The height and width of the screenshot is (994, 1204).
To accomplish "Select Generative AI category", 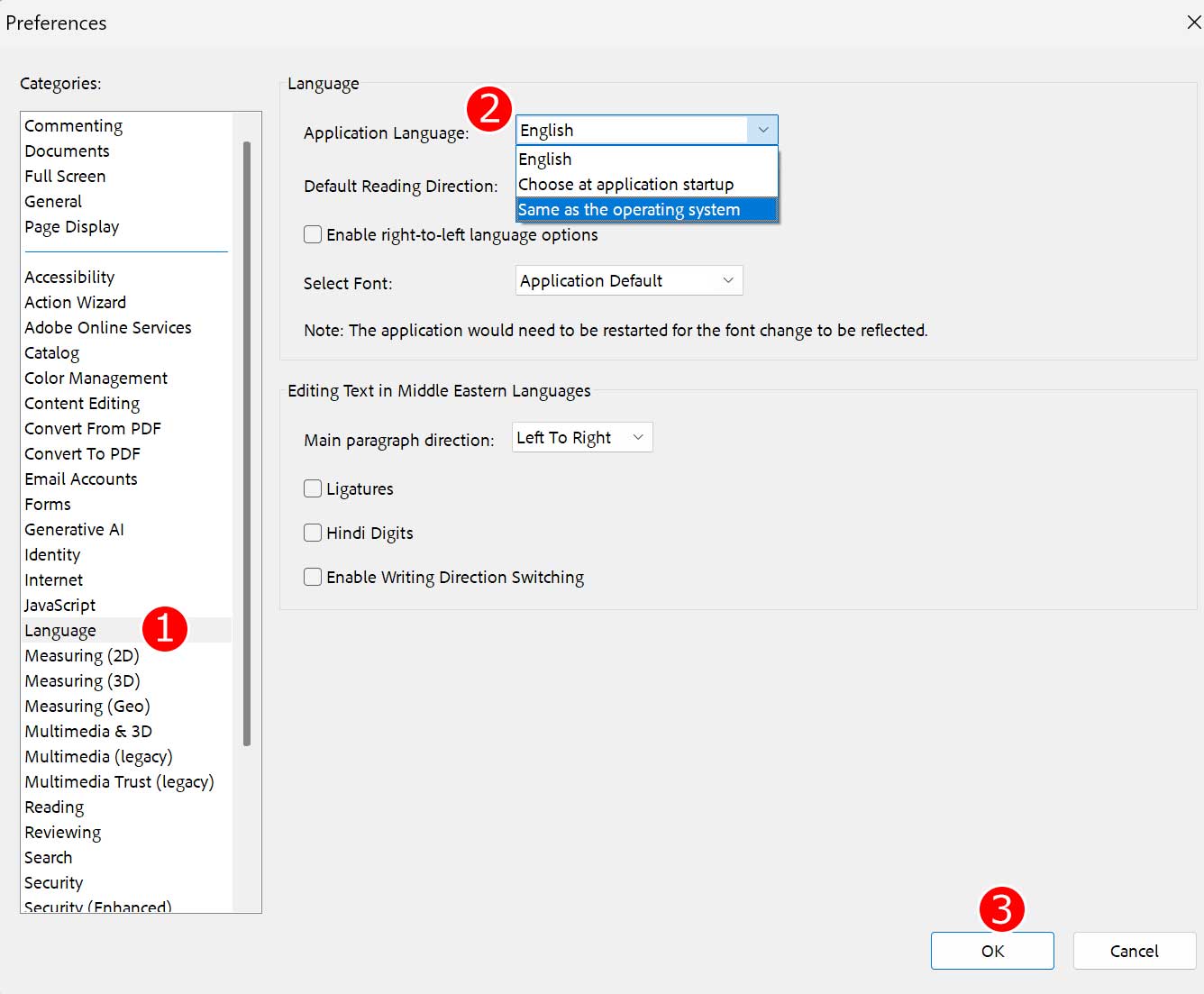I will 75,530.
